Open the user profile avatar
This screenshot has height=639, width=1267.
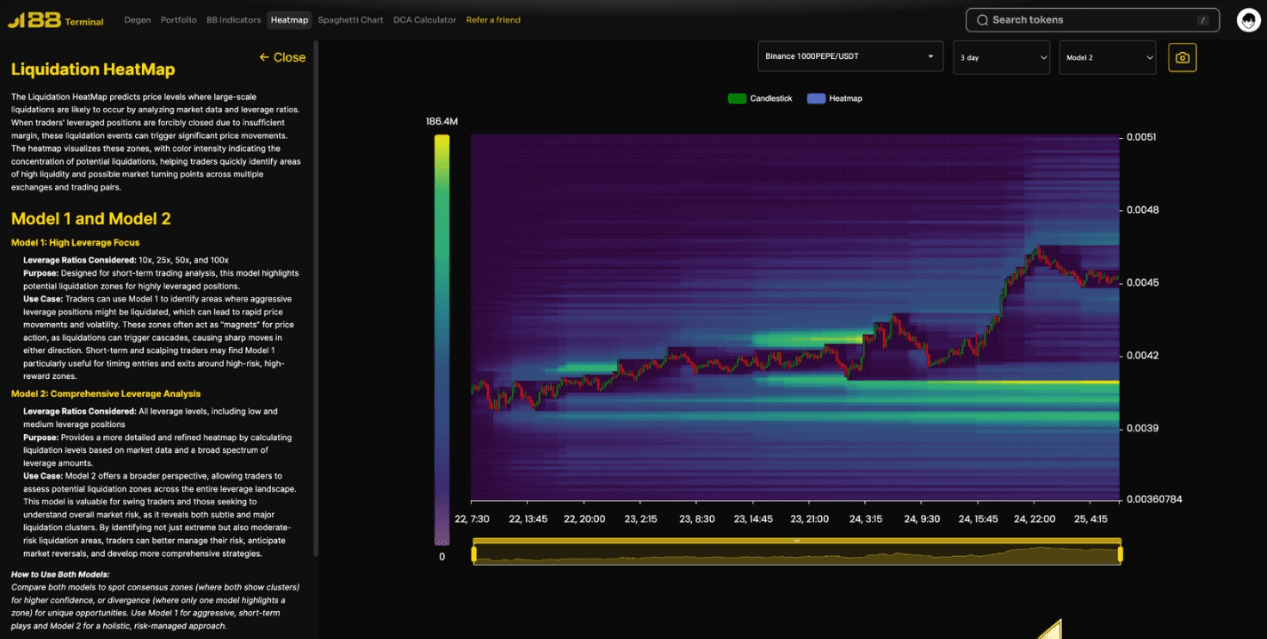[1248, 20]
